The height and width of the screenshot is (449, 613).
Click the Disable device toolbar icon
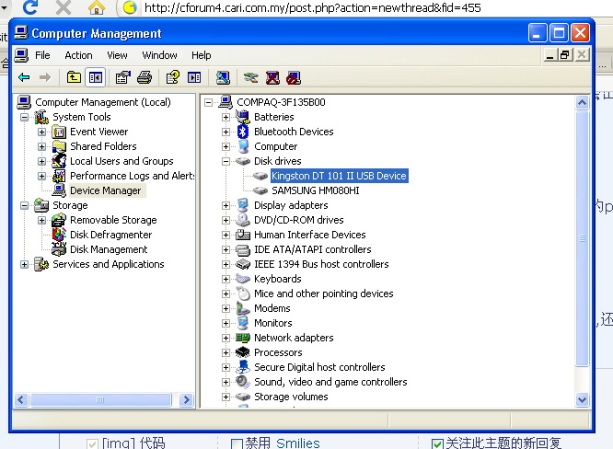(x=294, y=77)
